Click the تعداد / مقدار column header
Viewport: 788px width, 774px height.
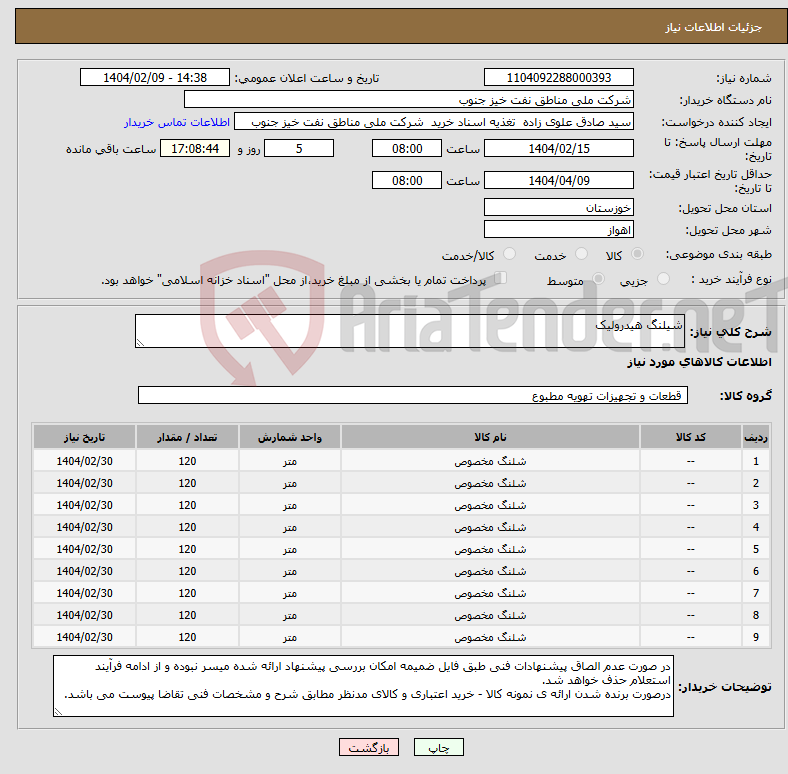pyautogui.click(x=187, y=437)
